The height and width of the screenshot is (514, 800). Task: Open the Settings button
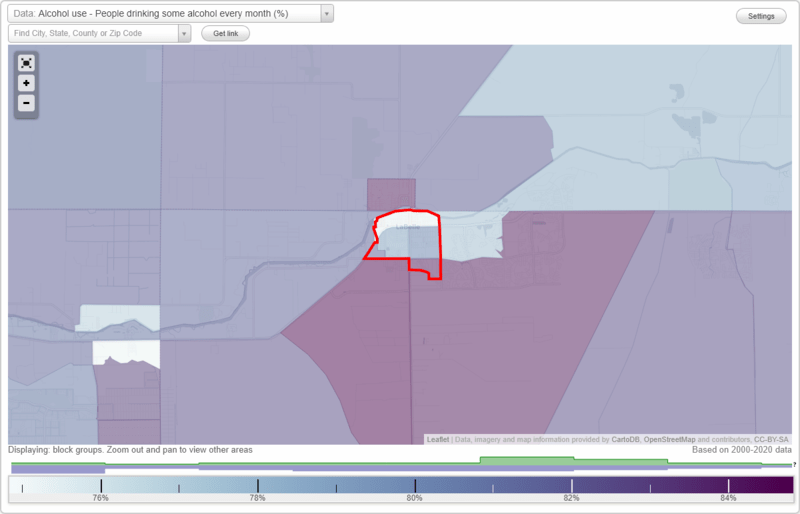(761, 16)
